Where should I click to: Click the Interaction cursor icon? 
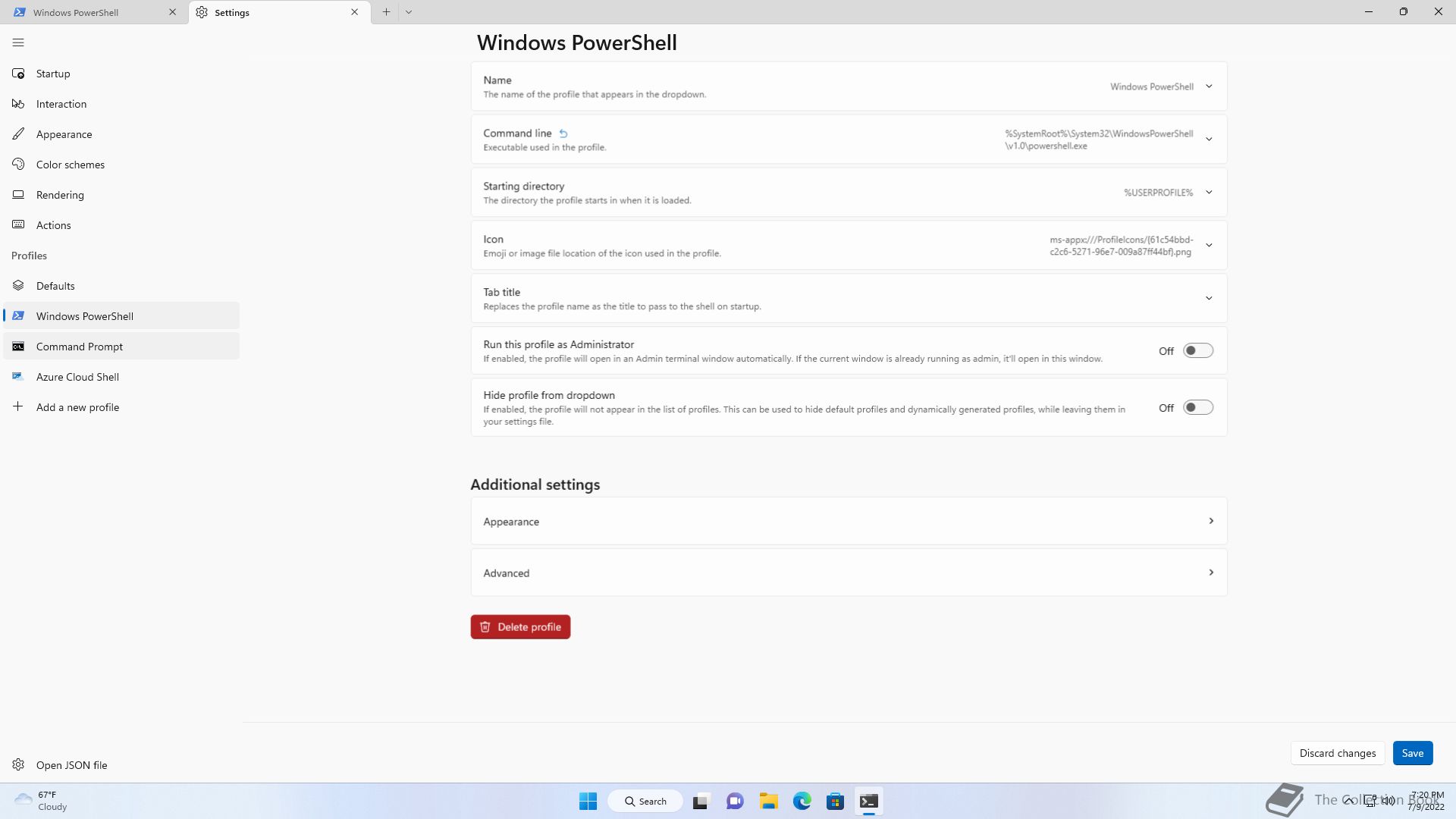click(x=18, y=104)
